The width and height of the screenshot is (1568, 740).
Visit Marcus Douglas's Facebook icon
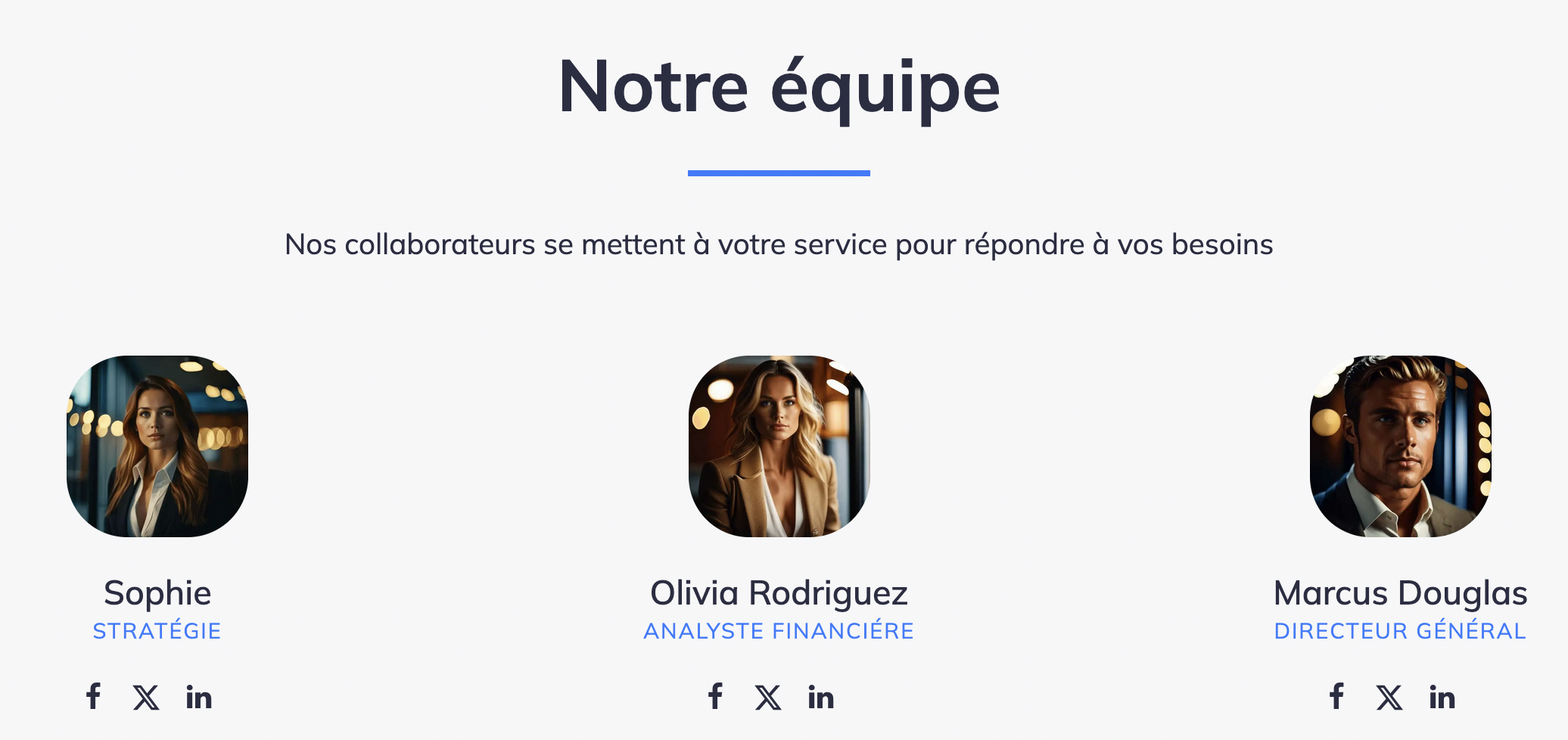click(x=1336, y=696)
